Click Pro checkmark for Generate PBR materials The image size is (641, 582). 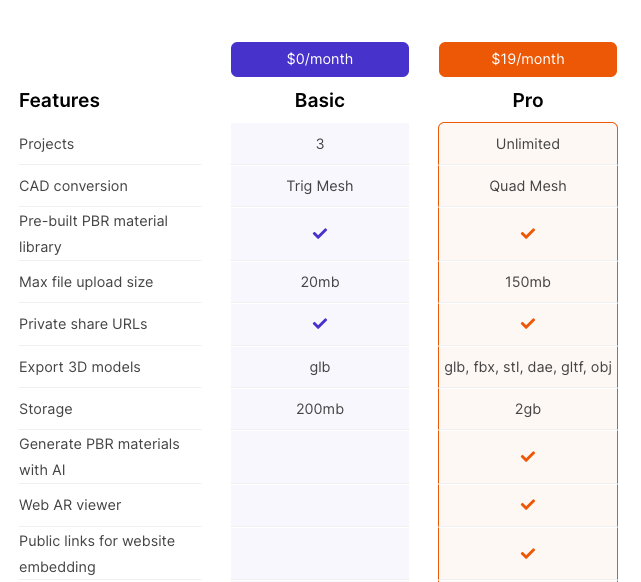tap(528, 456)
